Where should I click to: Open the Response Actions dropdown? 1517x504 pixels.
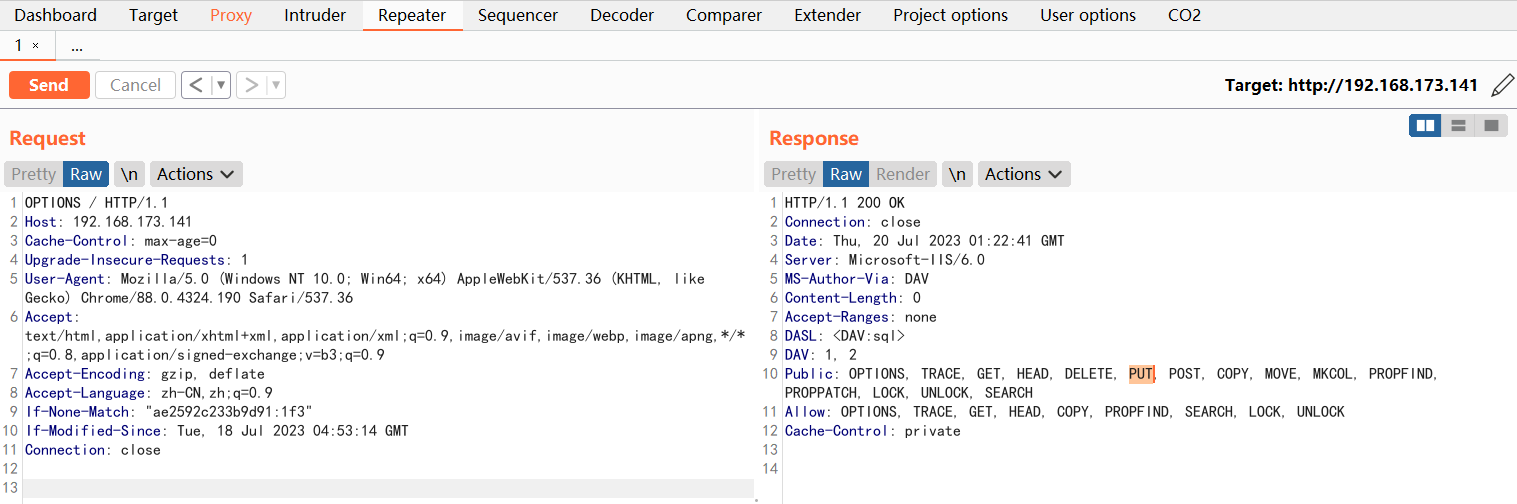tap(1024, 174)
